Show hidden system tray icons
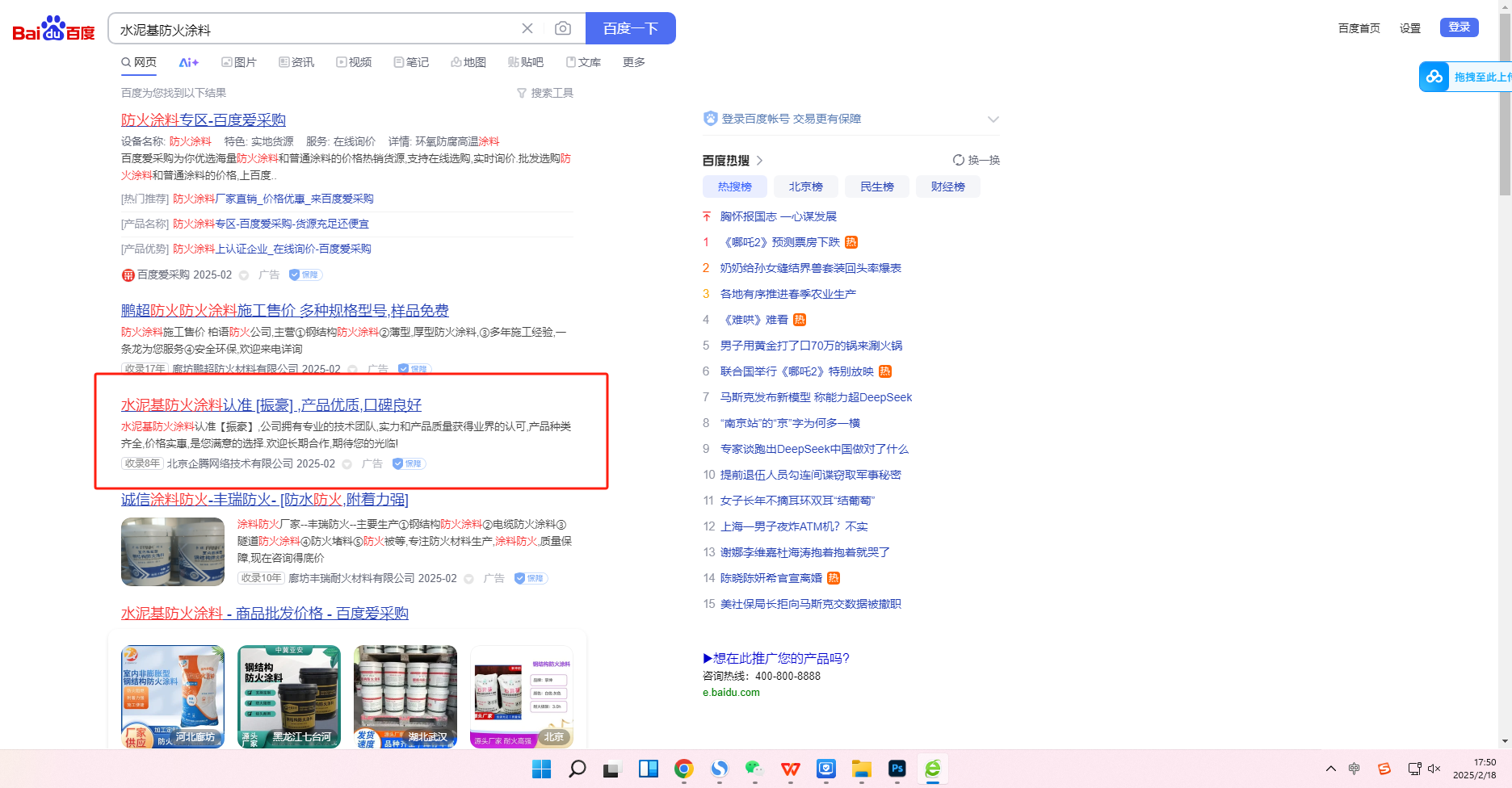The image size is (1512, 788). [x=1331, y=769]
